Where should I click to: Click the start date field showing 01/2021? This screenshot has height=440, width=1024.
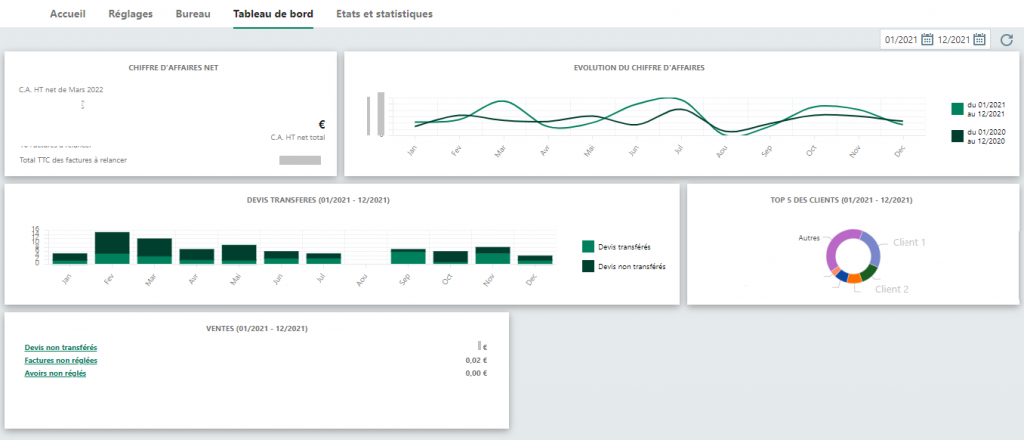tap(901, 39)
